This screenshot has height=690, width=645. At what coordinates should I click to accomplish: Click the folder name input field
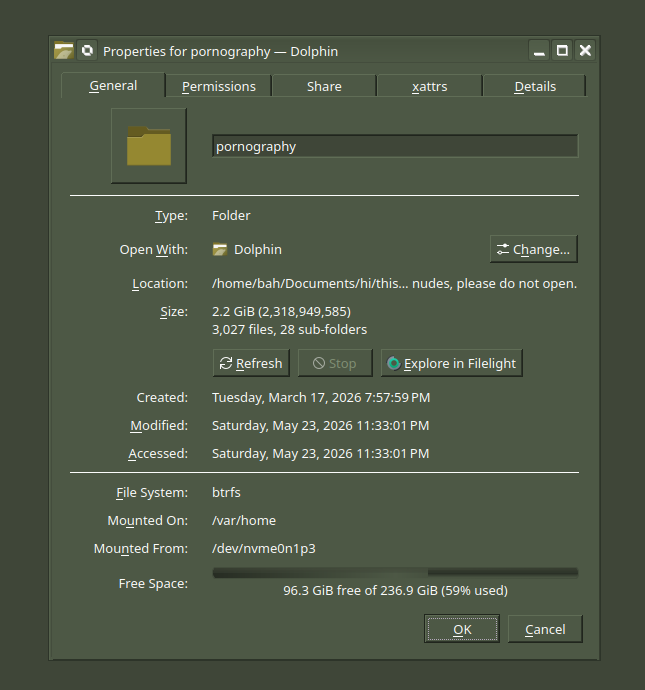coord(395,146)
